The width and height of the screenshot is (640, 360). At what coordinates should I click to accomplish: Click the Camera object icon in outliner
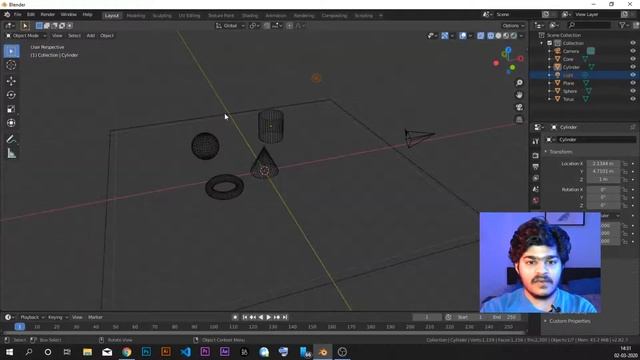coord(558,51)
